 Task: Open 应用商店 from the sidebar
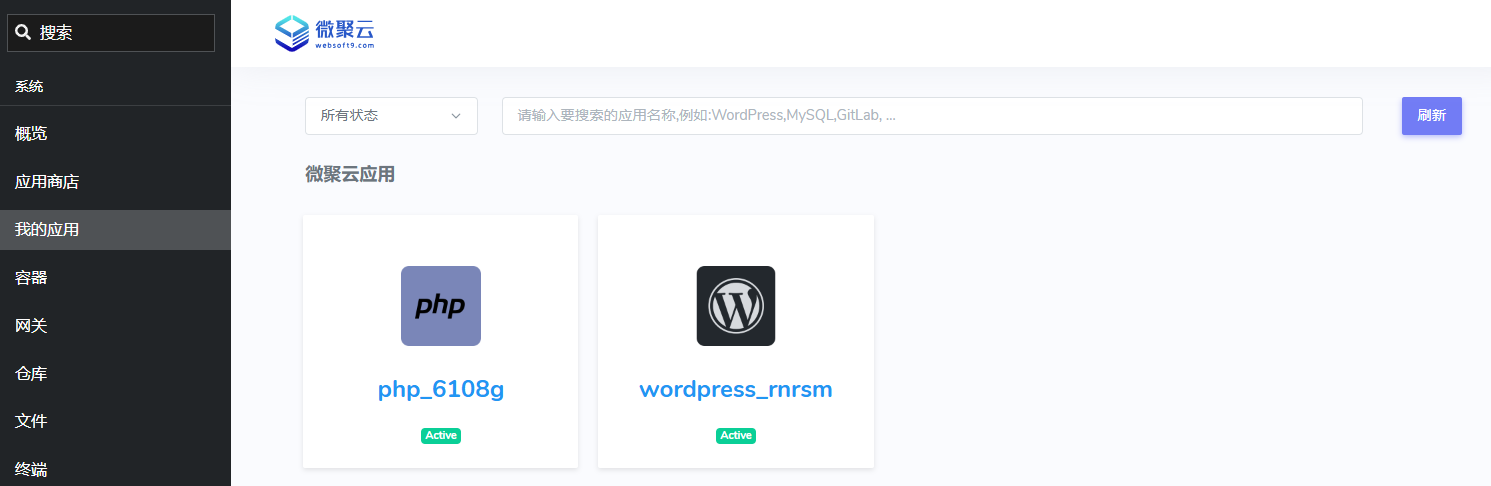(47, 182)
